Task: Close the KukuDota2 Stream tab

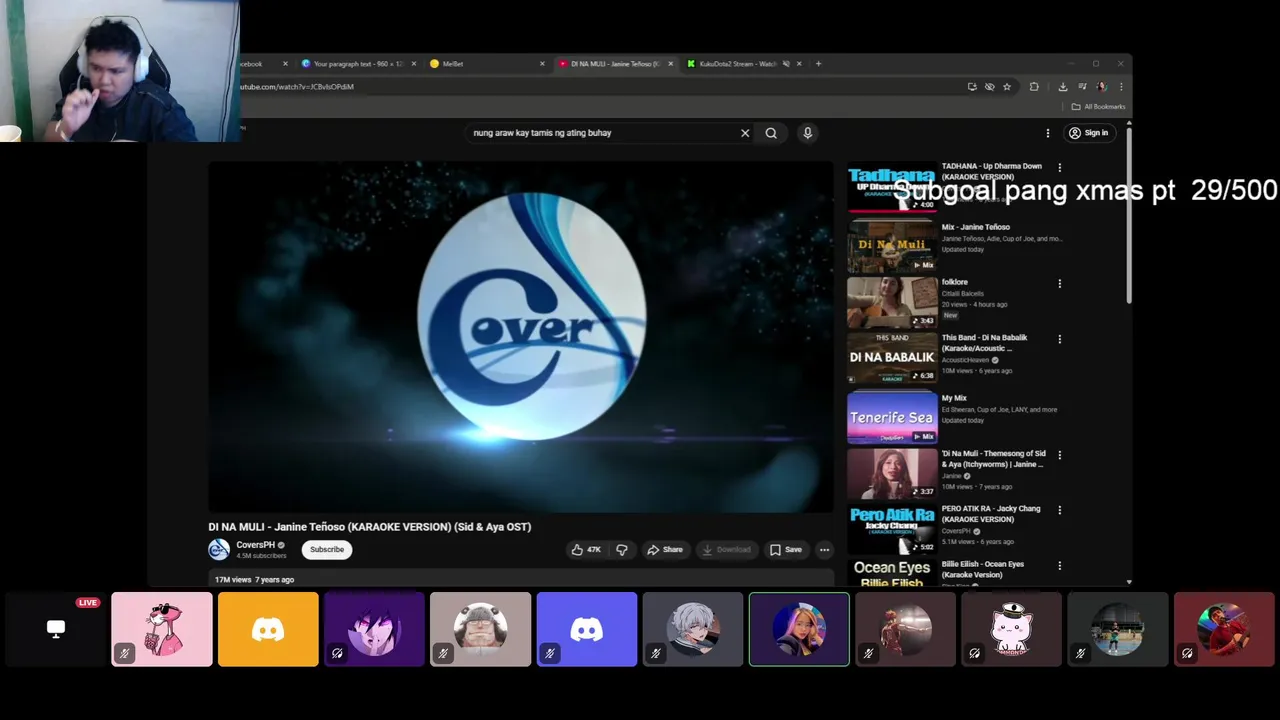Action: tap(800, 64)
